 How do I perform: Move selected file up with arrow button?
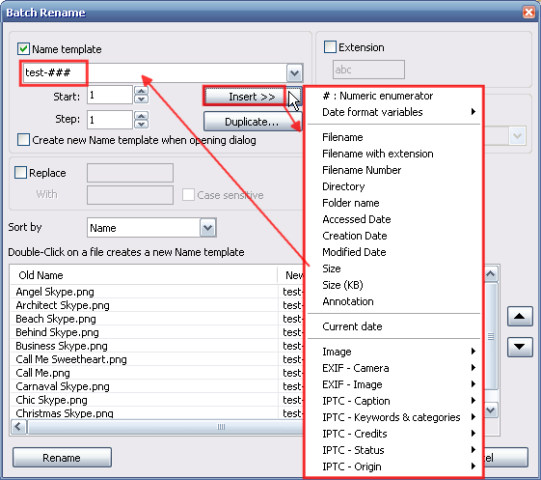click(x=520, y=316)
